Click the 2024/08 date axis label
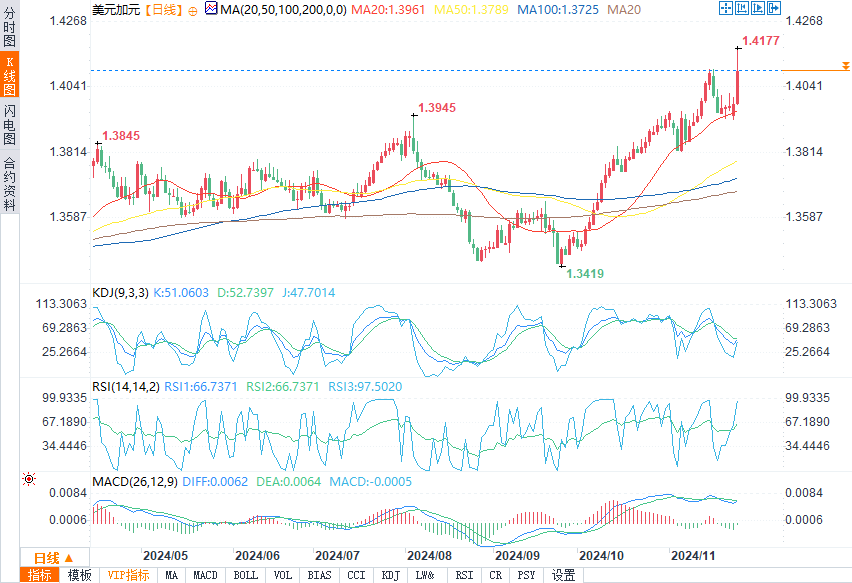Screen dimensions: 852x583 coord(429,556)
